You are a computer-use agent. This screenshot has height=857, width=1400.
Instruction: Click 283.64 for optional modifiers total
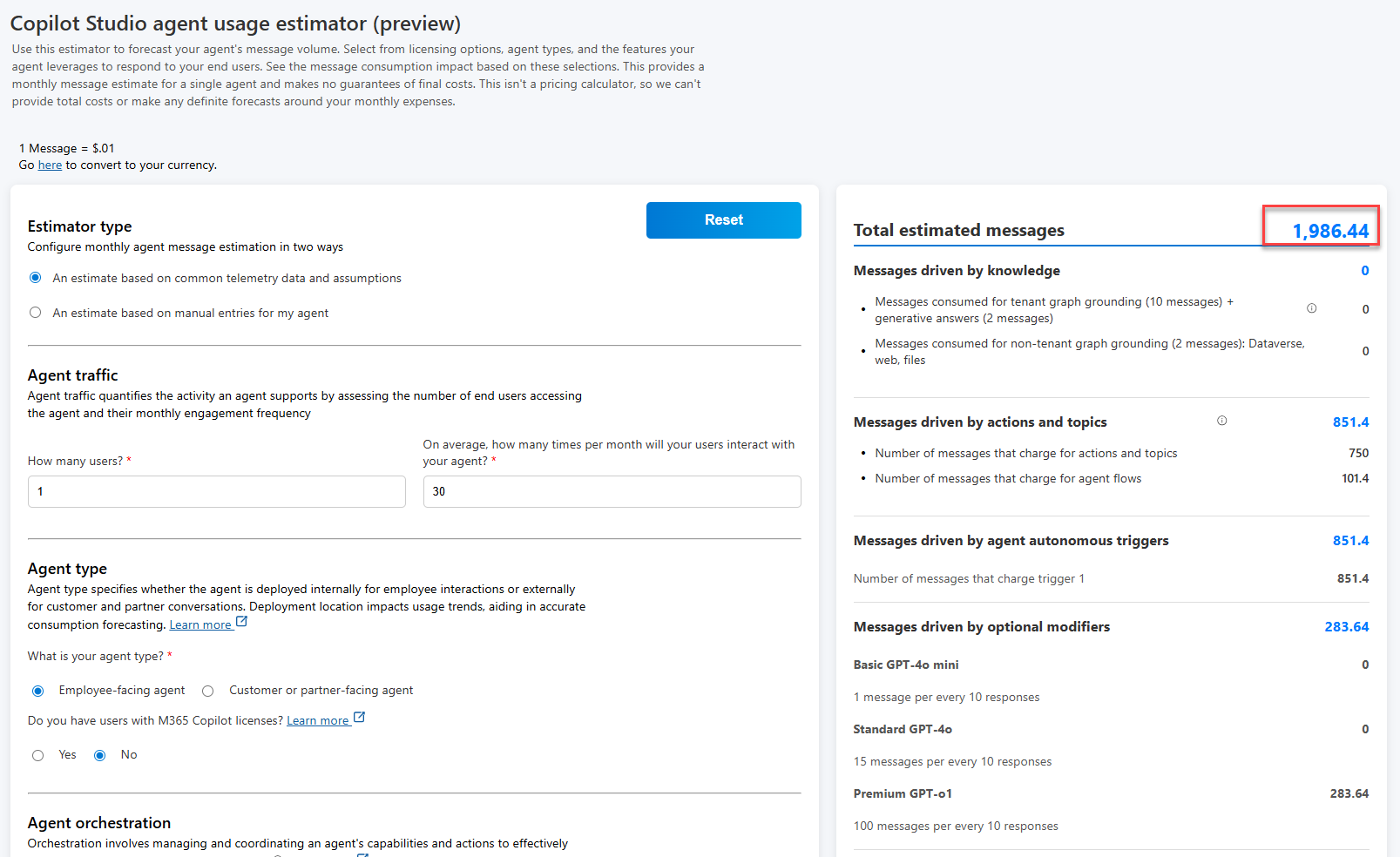(1347, 626)
